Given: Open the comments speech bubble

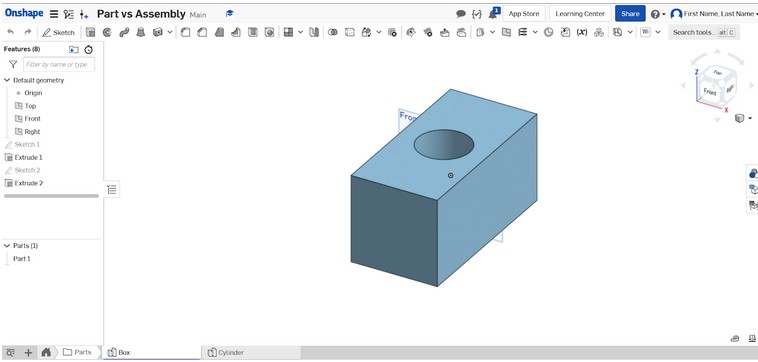Looking at the screenshot, I should 461,14.
